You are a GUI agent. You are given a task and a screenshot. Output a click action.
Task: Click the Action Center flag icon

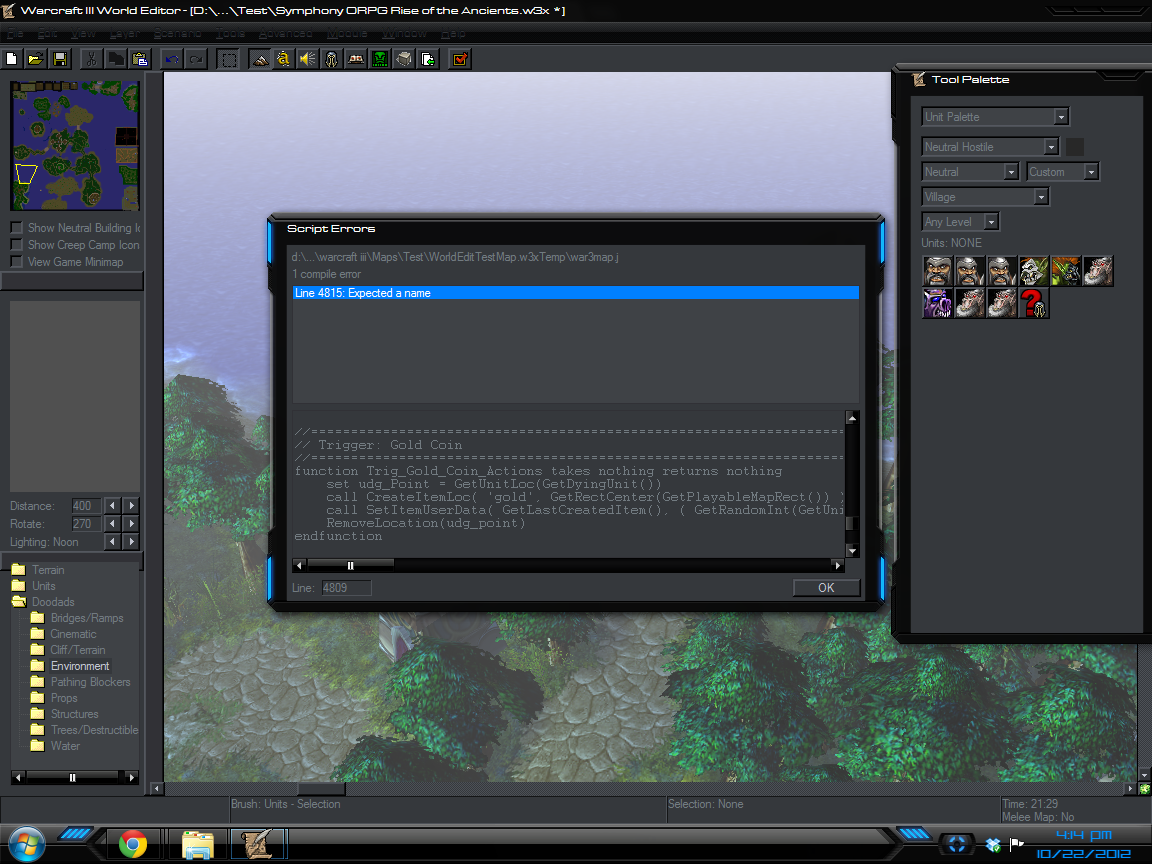click(x=1018, y=845)
